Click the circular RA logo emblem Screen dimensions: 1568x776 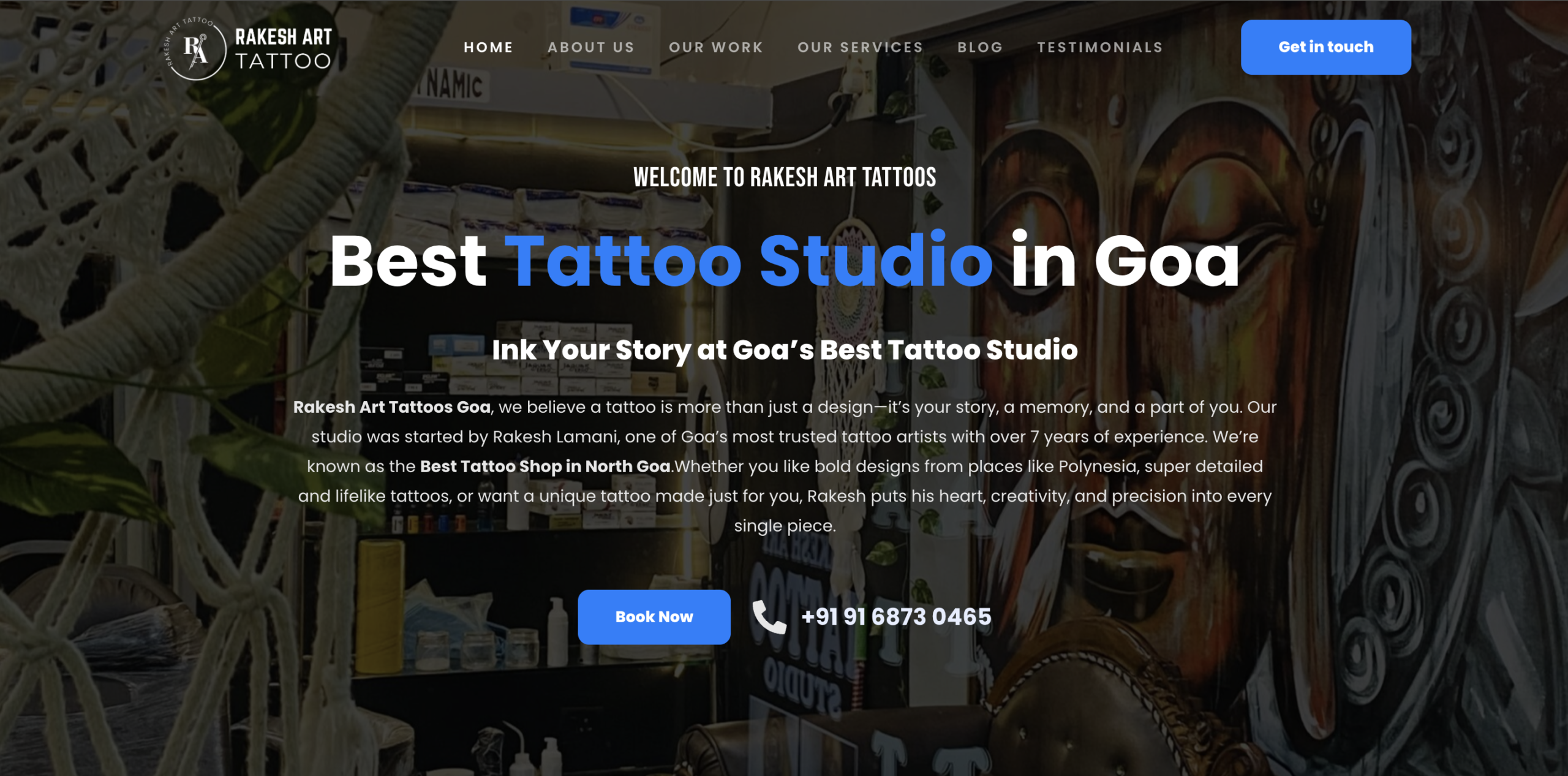(x=195, y=49)
